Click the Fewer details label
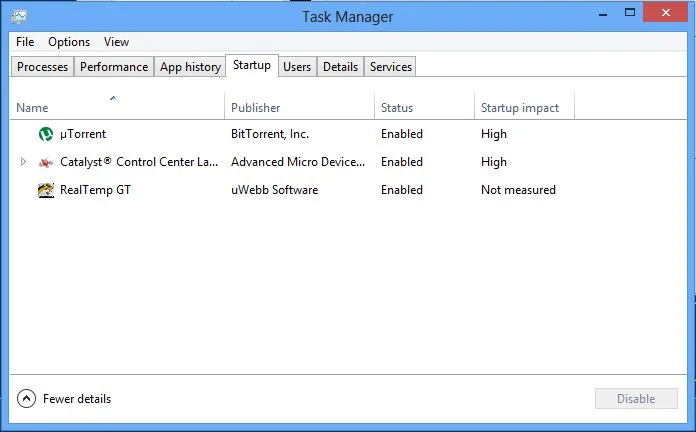Viewport: 696px width, 432px height. pyautogui.click(x=77, y=399)
